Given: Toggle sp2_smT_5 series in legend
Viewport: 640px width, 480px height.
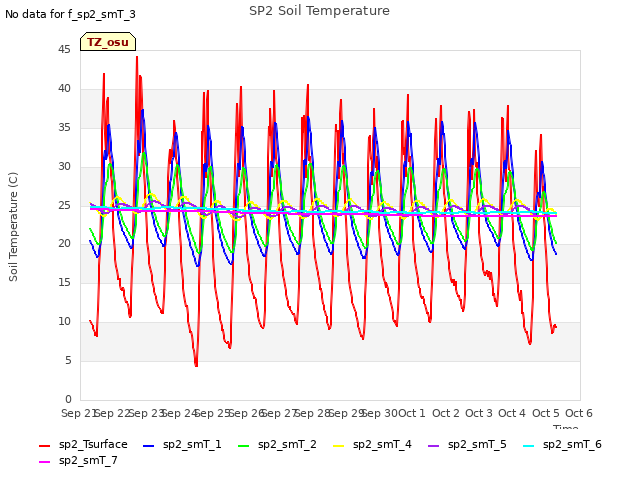Looking at the screenshot, I should click(467, 444).
